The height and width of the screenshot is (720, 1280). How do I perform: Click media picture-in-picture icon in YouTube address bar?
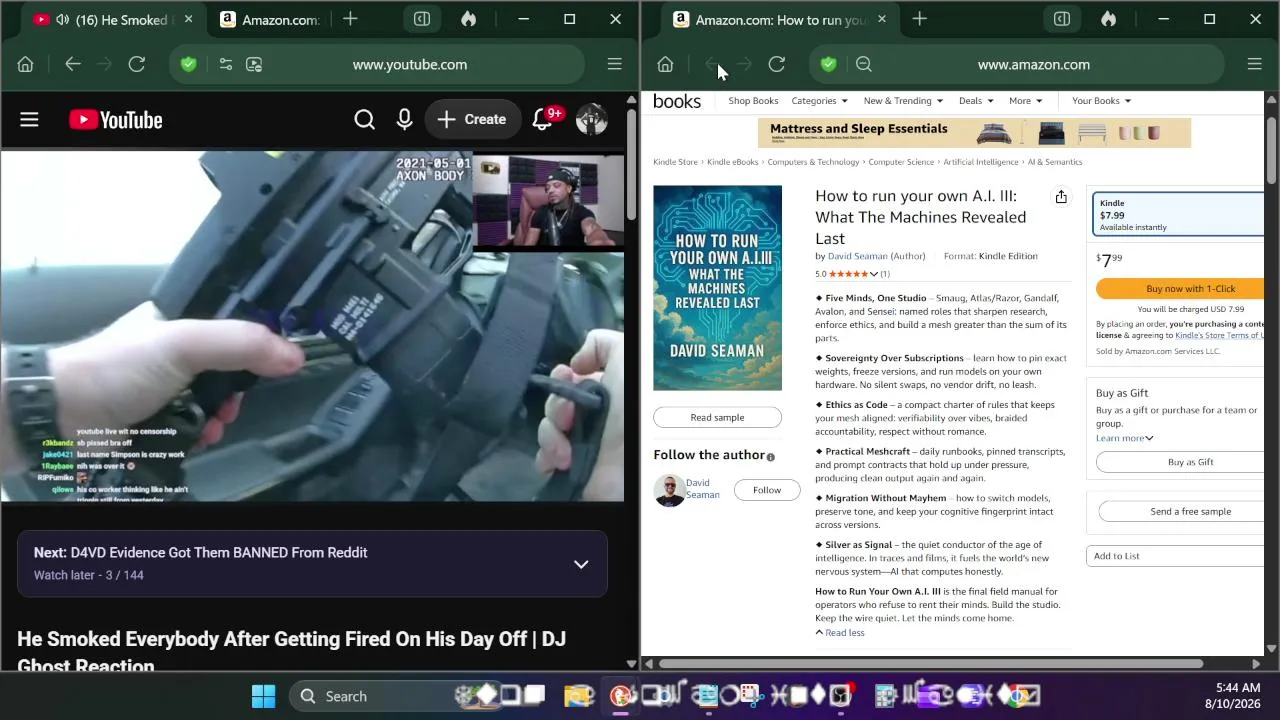coord(254,64)
